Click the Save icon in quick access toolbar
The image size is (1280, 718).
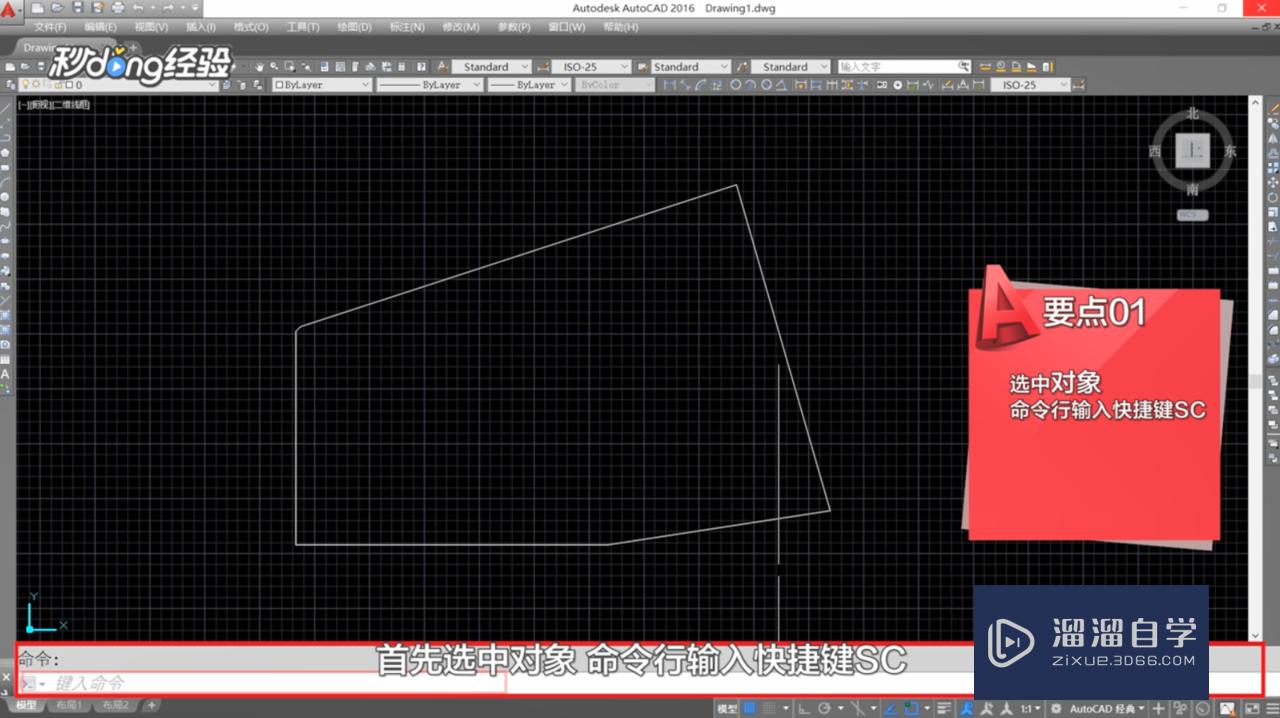coord(78,8)
